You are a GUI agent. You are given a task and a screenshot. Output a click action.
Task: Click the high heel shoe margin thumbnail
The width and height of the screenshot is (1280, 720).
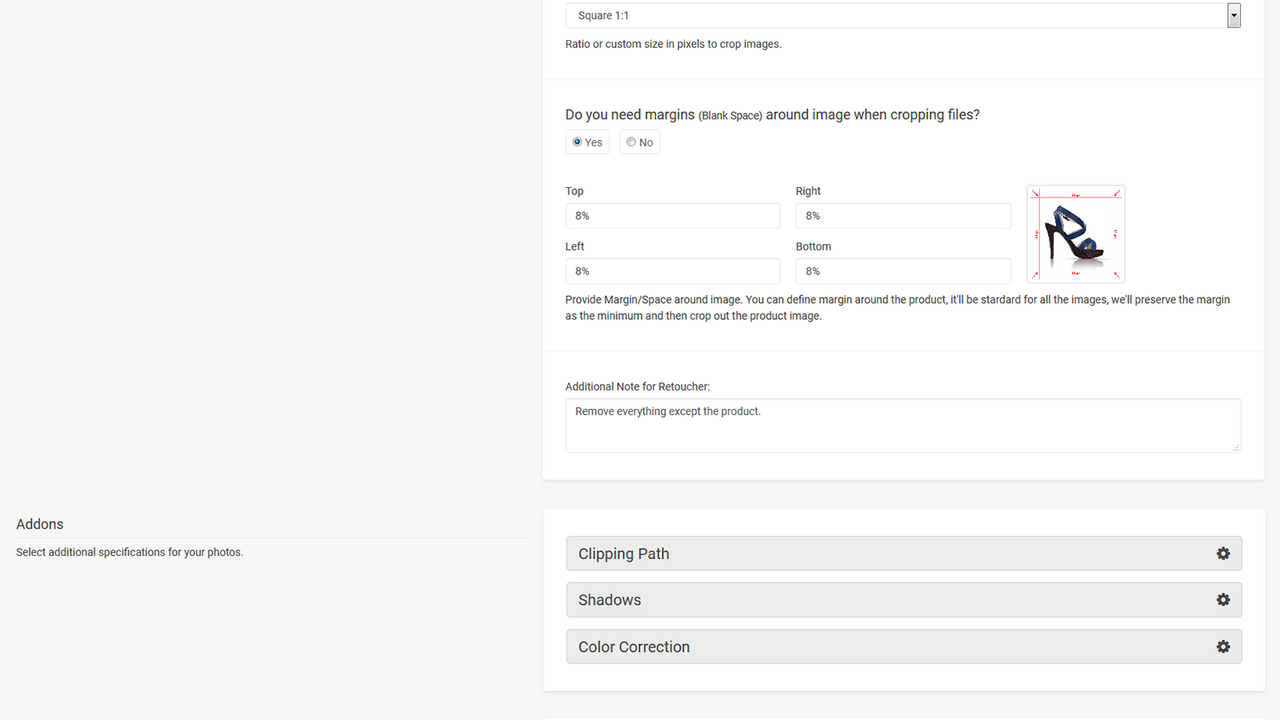pos(1076,234)
